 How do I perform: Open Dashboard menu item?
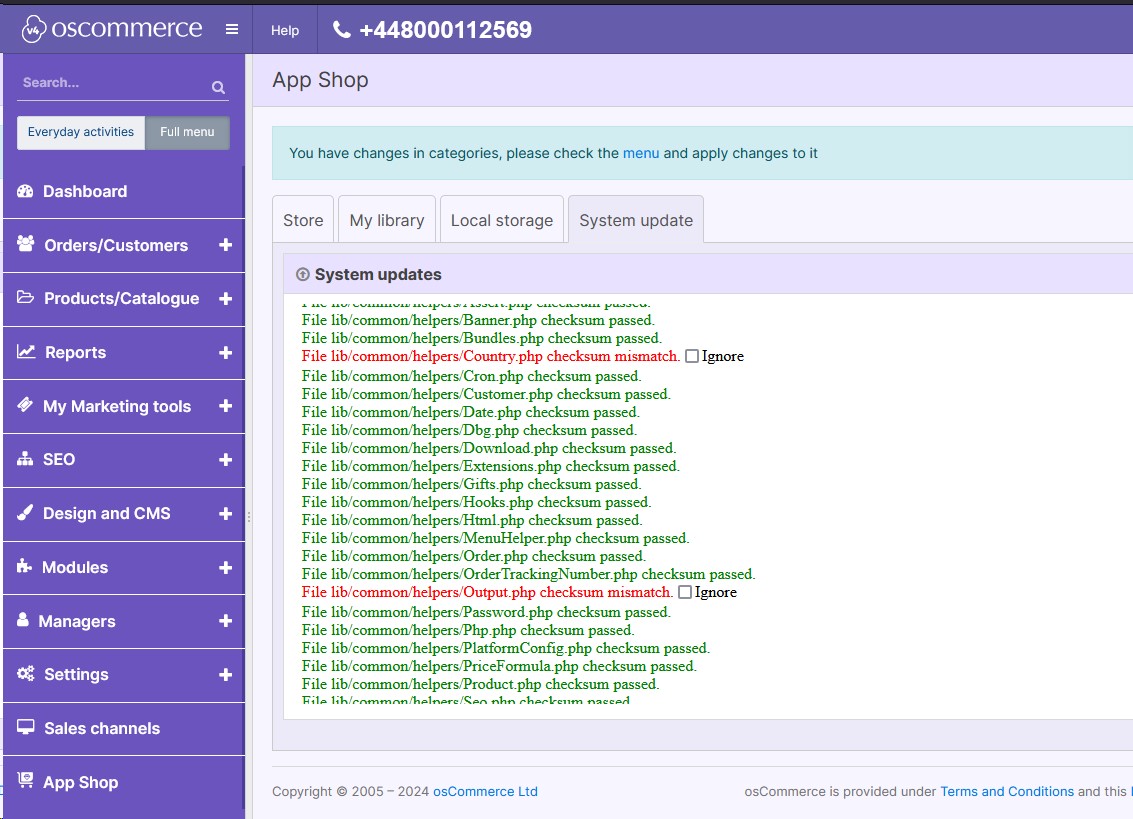(124, 192)
